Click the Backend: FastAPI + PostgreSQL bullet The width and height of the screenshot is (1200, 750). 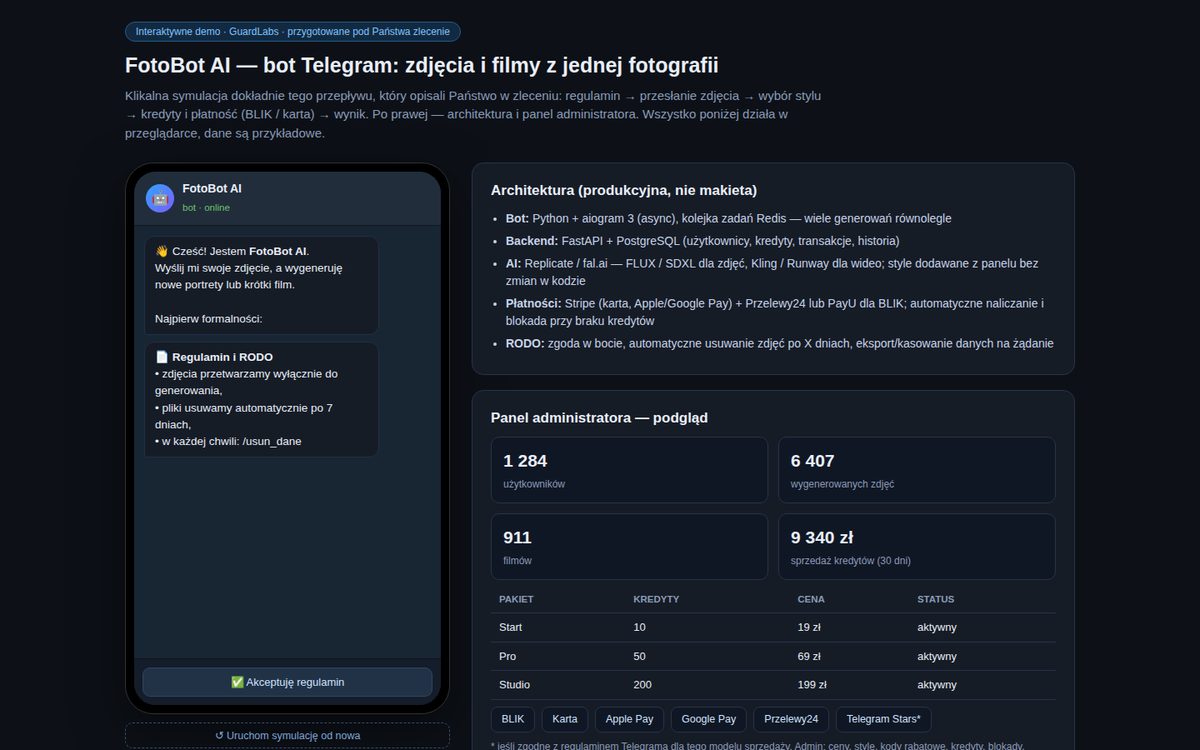tap(702, 241)
